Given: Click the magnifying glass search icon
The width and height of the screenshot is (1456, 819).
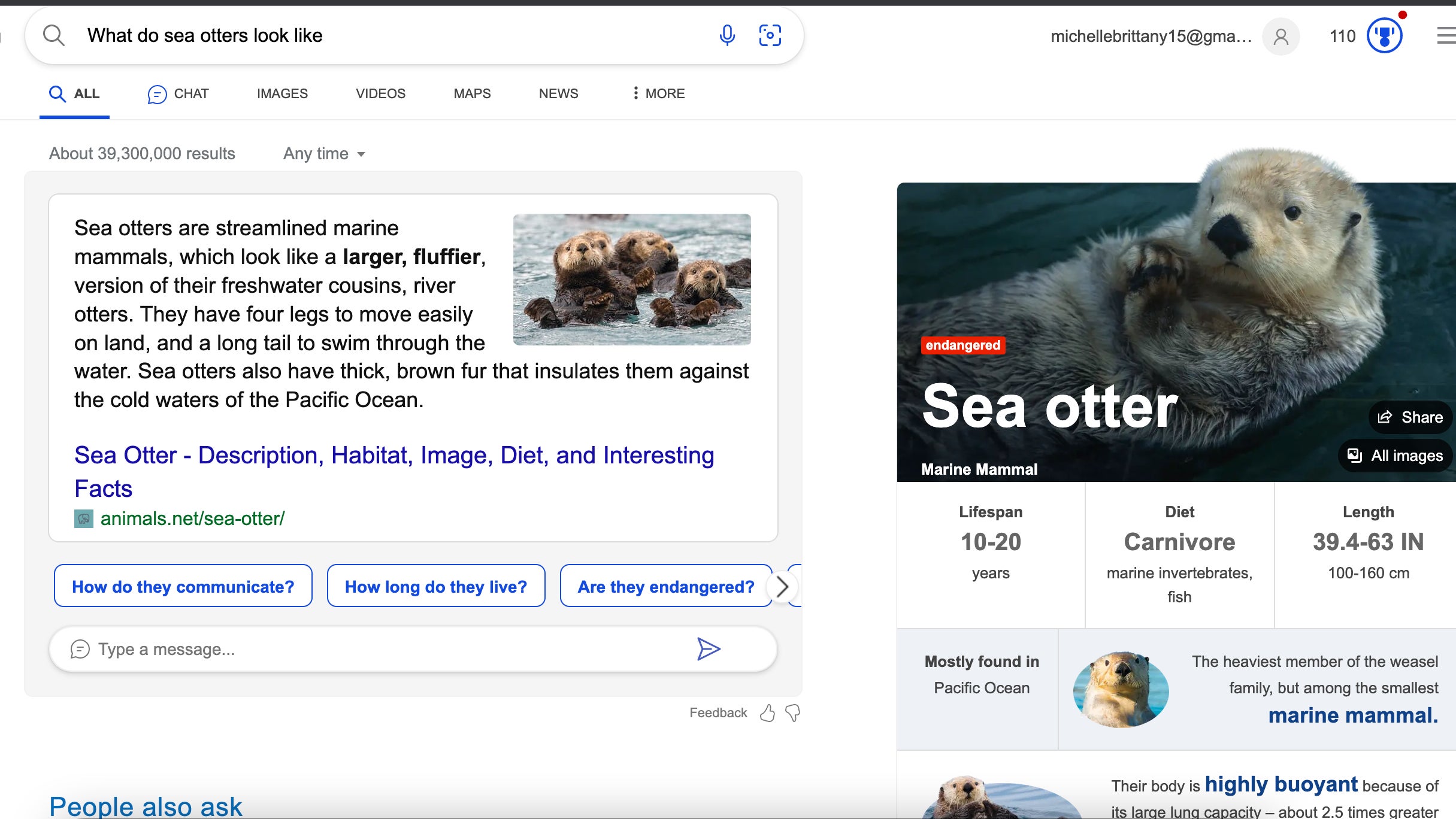Looking at the screenshot, I should tap(54, 36).
